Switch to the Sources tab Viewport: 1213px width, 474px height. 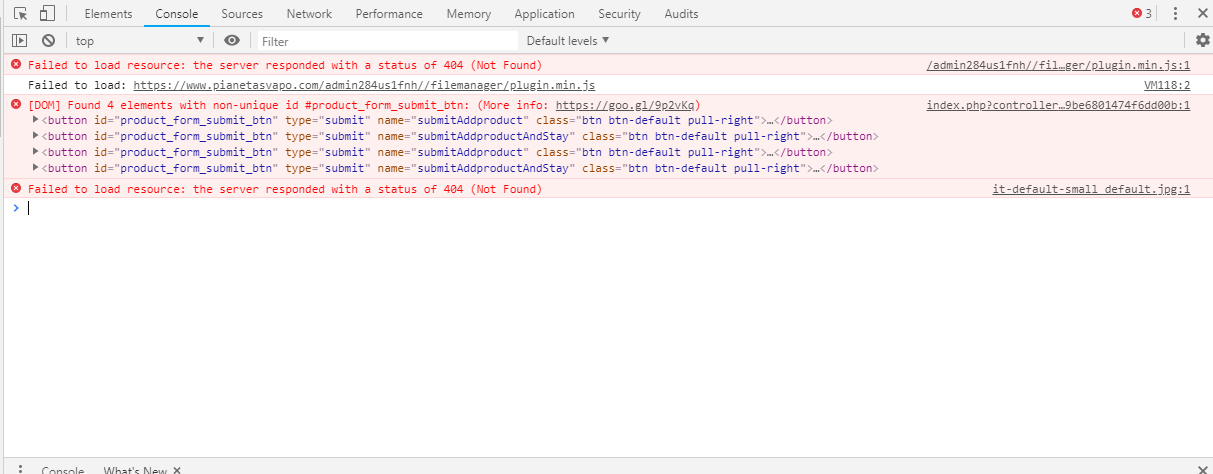point(242,14)
